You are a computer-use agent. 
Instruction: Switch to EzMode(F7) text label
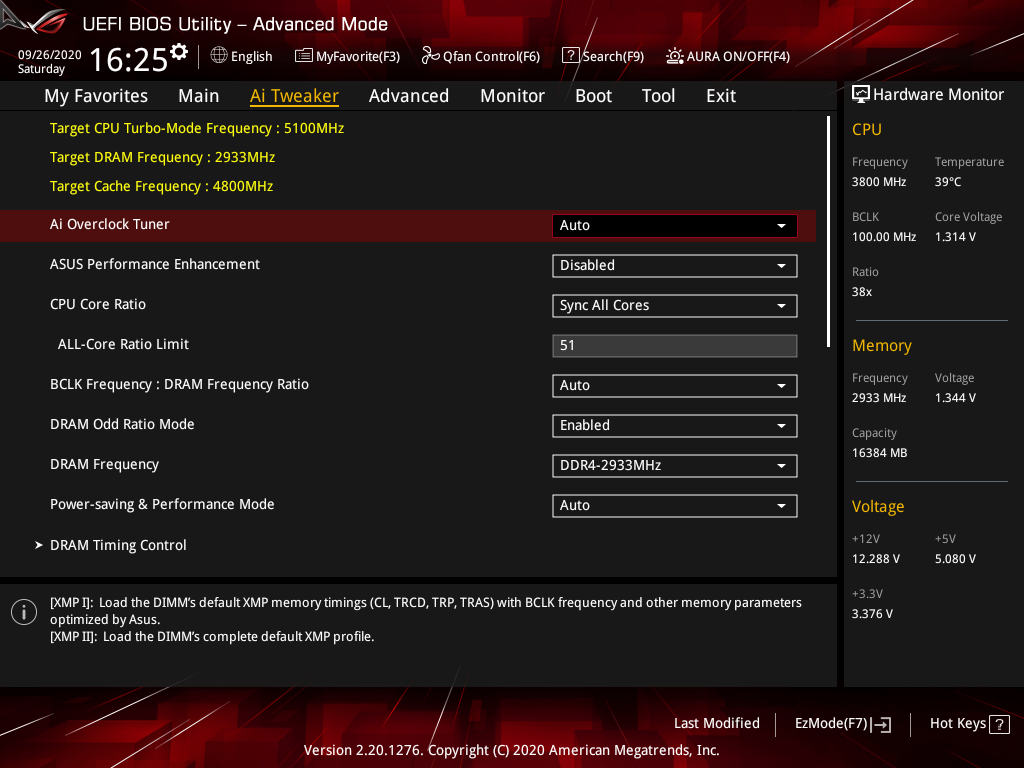831,724
